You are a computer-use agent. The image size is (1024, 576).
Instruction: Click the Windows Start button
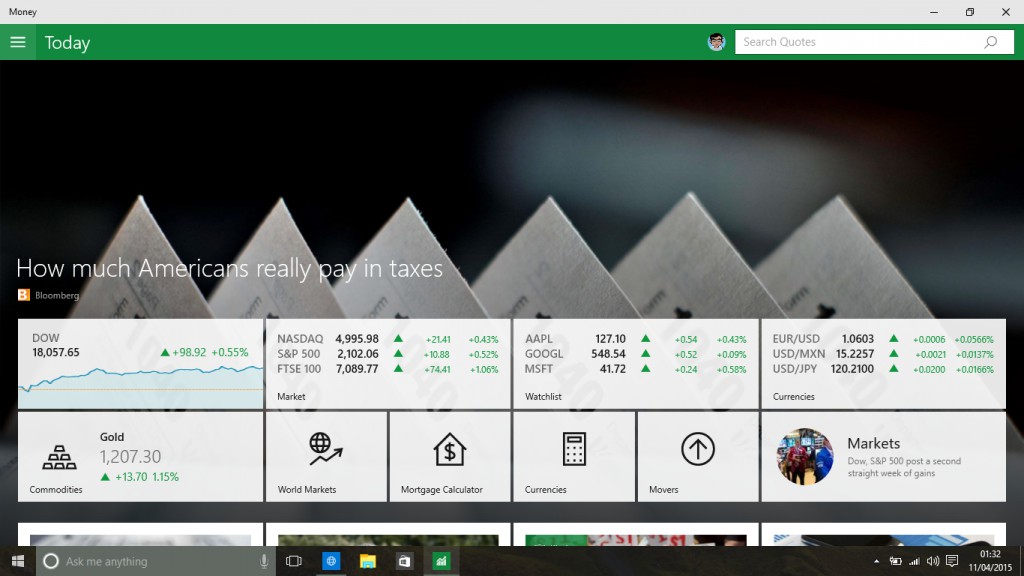point(18,561)
